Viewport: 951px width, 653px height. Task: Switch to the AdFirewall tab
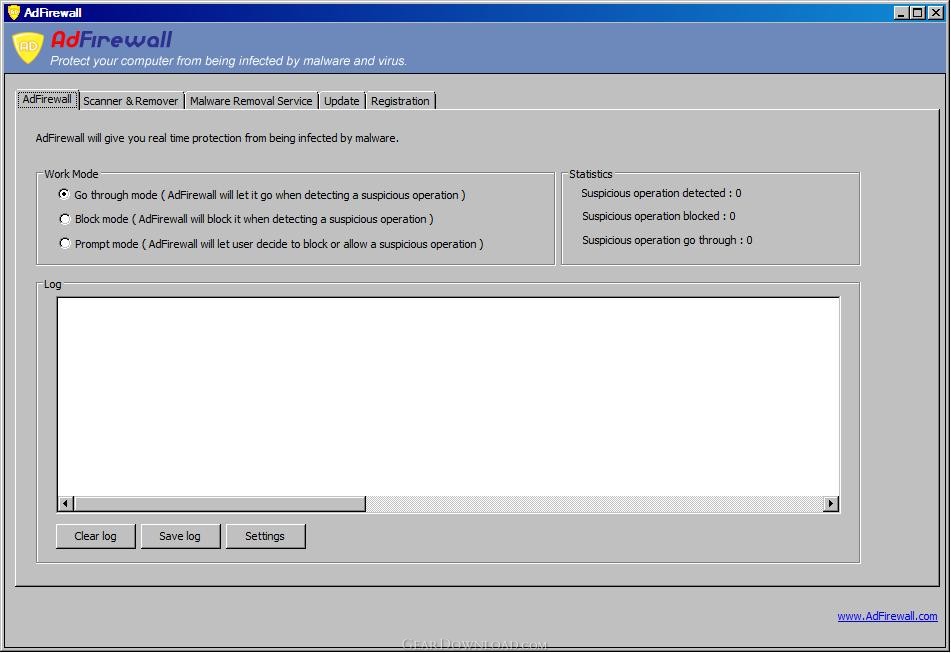[x=47, y=99]
